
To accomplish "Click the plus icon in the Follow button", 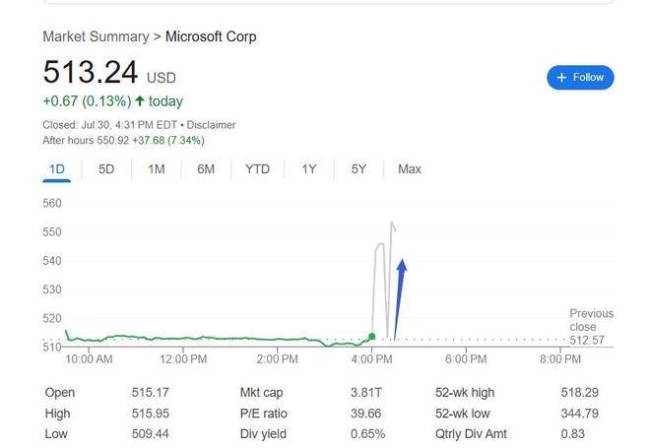I will 561,77.
